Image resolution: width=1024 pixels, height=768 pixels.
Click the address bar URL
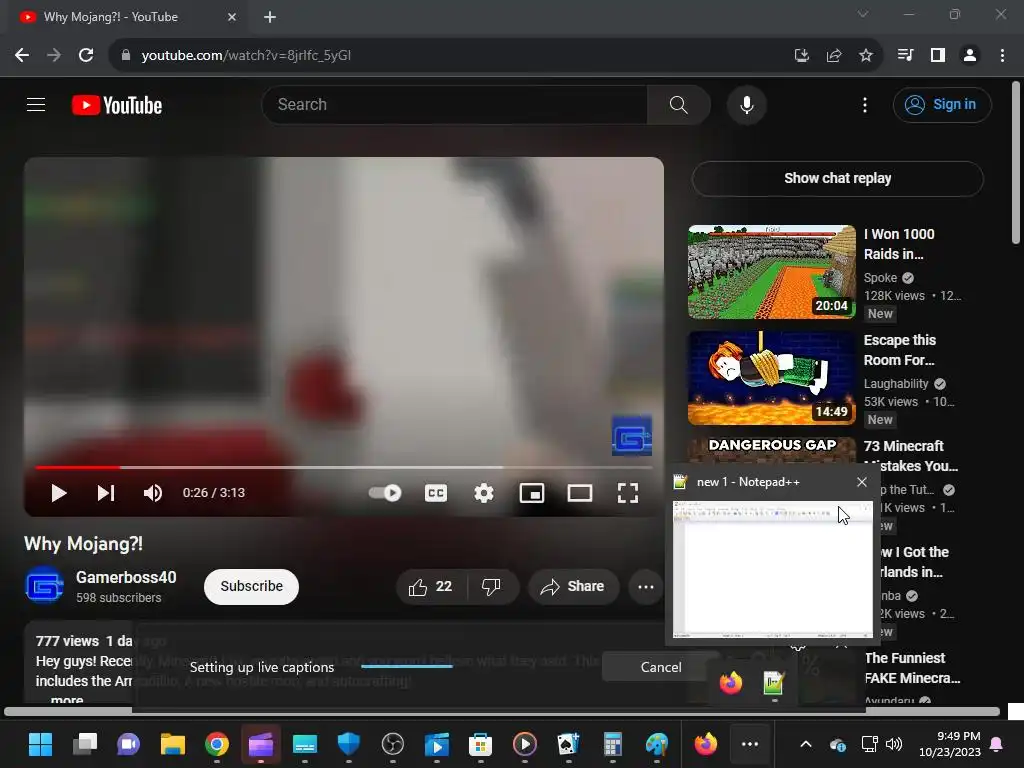click(x=246, y=56)
